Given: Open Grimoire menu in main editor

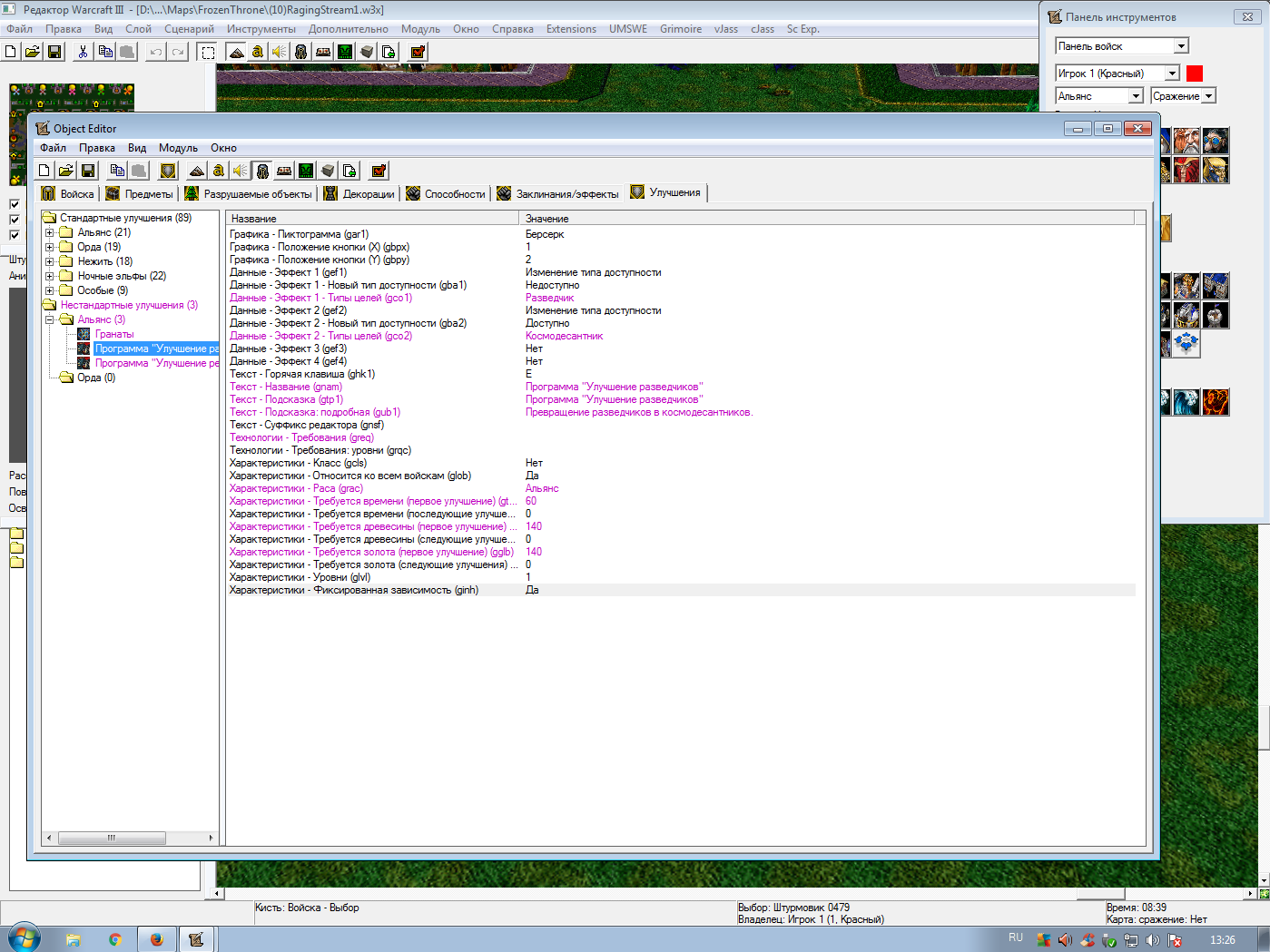Looking at the screenshot, I should point(681,29).
